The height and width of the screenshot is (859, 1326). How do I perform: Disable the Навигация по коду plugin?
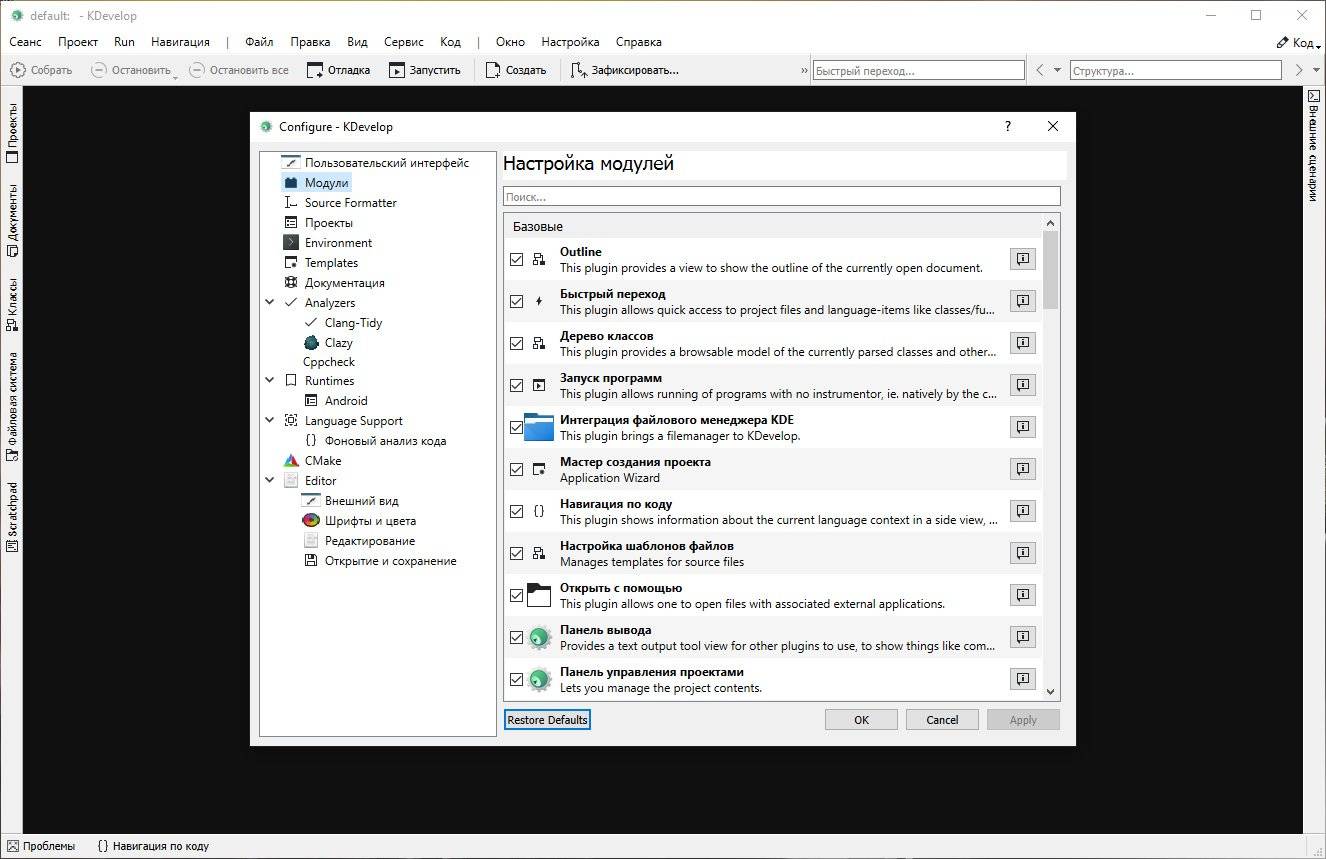[x=517, y=511]
